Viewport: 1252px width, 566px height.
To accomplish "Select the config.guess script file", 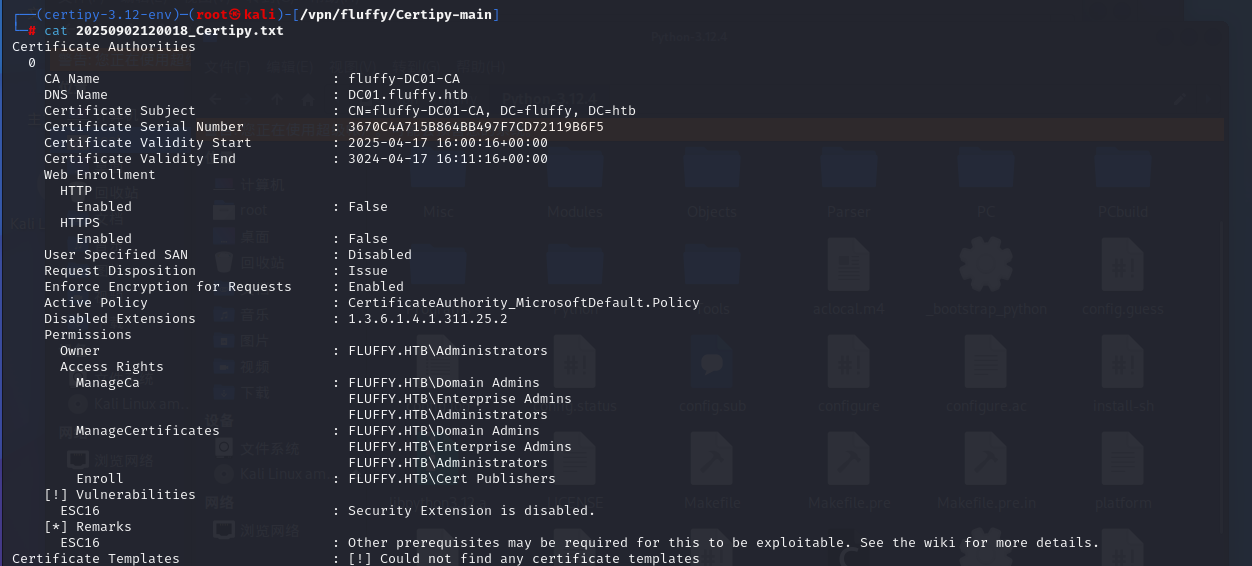I will (1122, 268).
